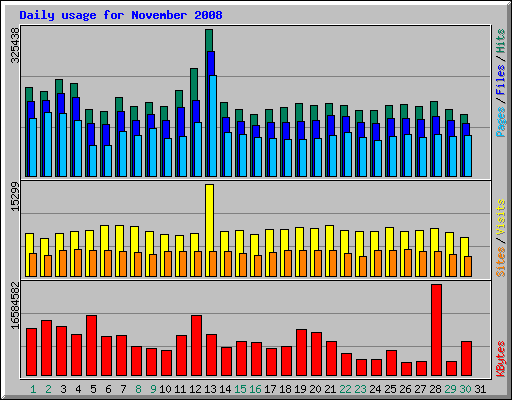Click the tallest red KBytes bar for day 28

[x=436, y=330]
